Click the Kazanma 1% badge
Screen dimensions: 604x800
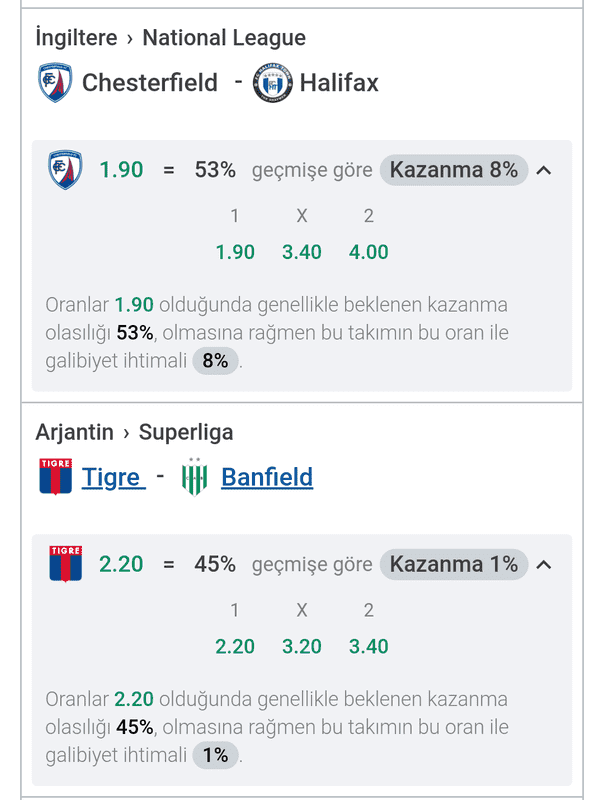tap(454, 564)
